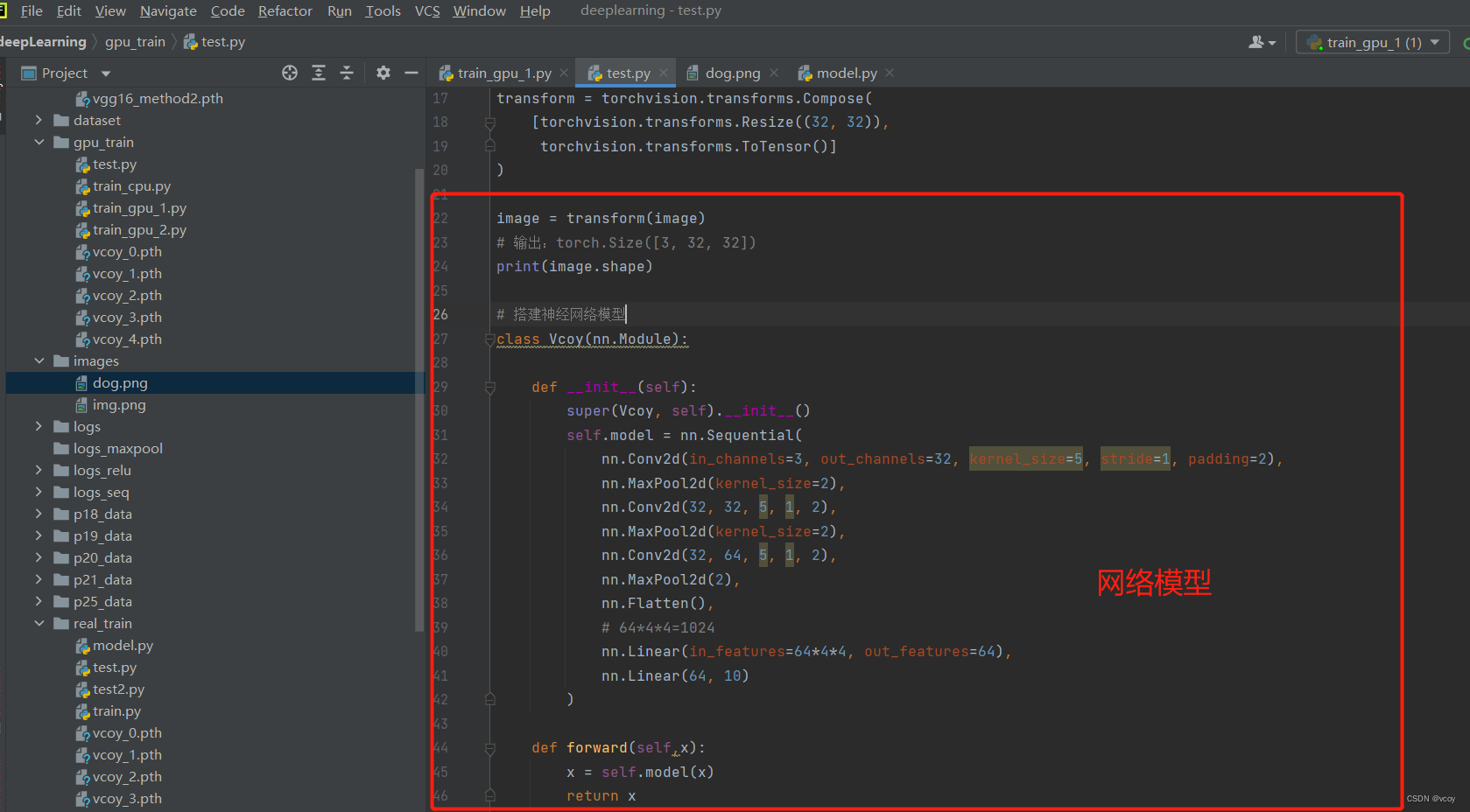Close the model.py tab
The height and width of the screenshot is (812, 1470).
pyautogui.click(x=890, y=73)
